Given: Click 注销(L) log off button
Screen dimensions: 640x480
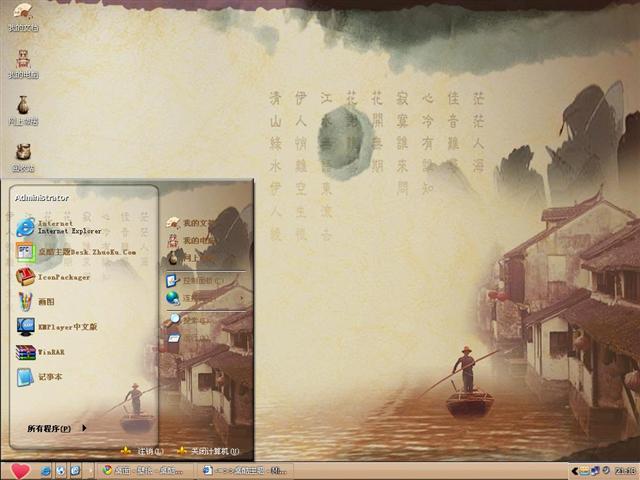Looking at the screenshot, I should coord(142,451).
